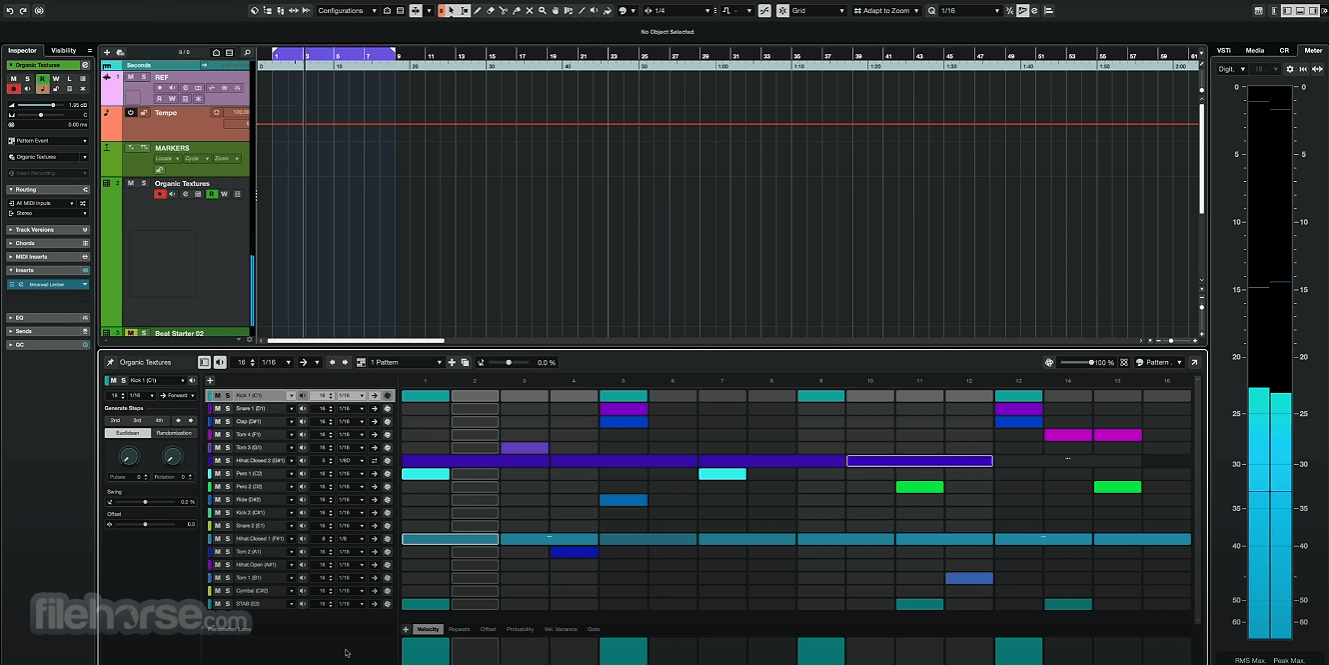Open the Pattern Event dropdown in Inspector
The image size is (1329, 665).
48,141
